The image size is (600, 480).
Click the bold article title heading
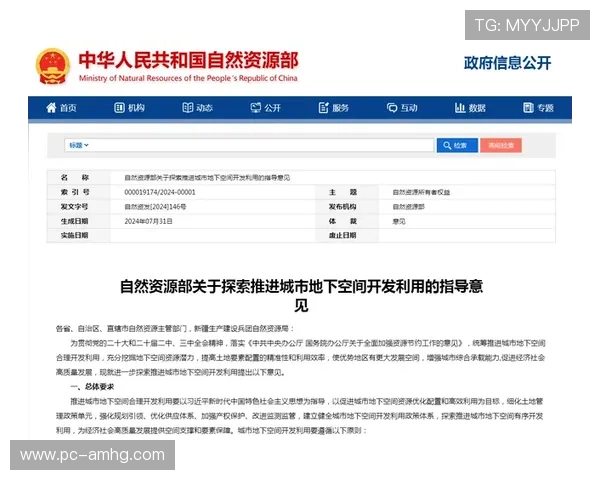tap(301, 296)
